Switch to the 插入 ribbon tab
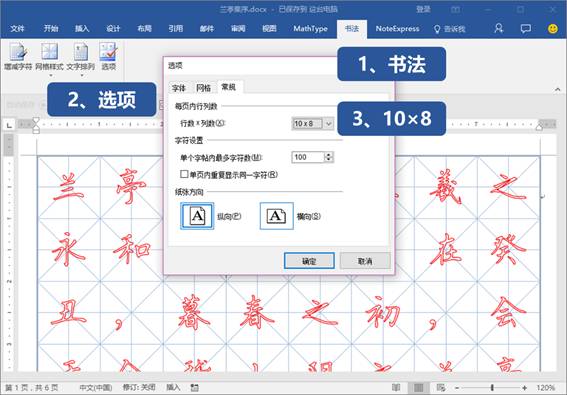The height and width of the screenshot is (395, 567). point(82,28)
